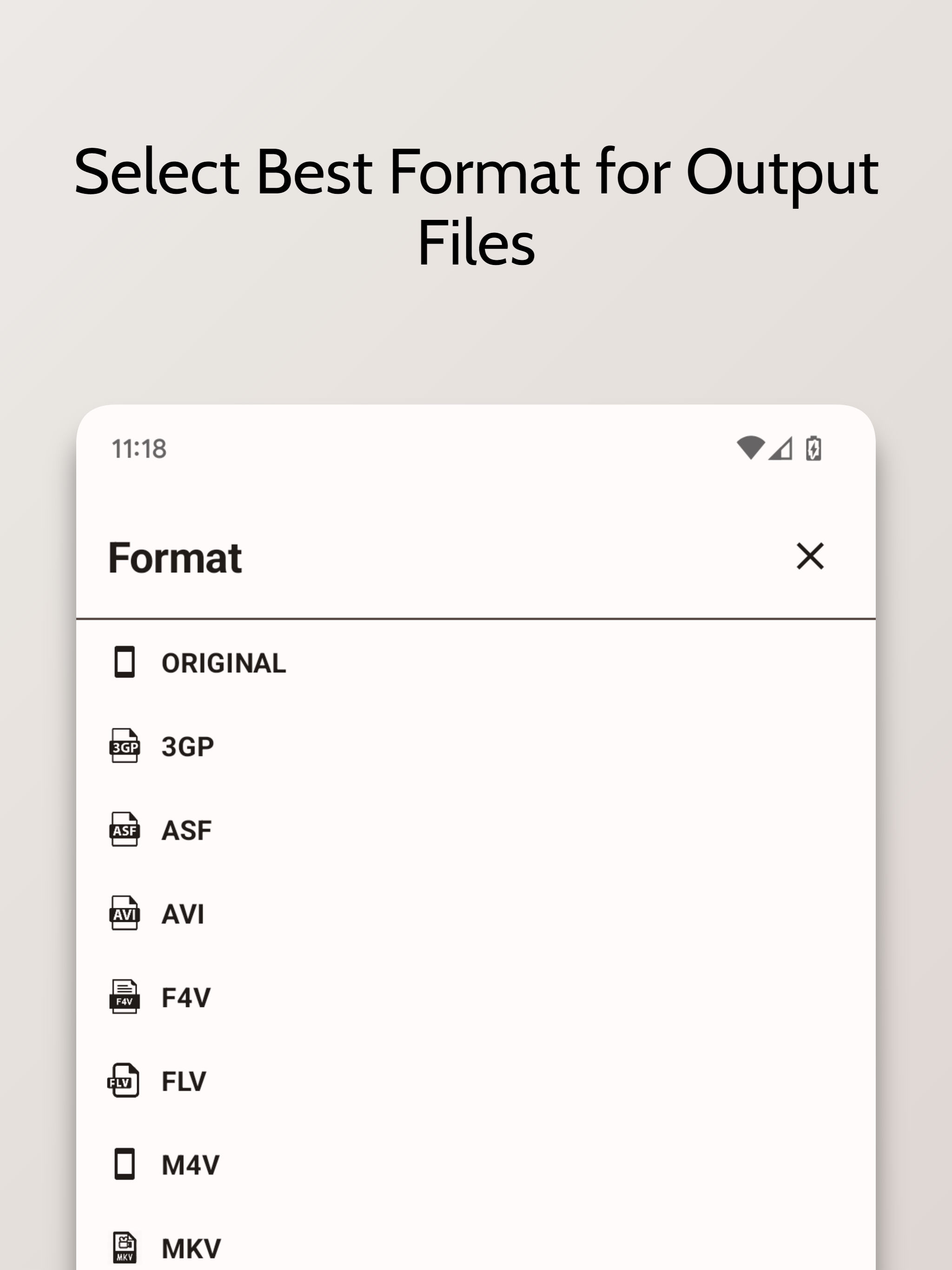Tap the MKV file icon
The image size is (952, 1270).
point(125,1248)
